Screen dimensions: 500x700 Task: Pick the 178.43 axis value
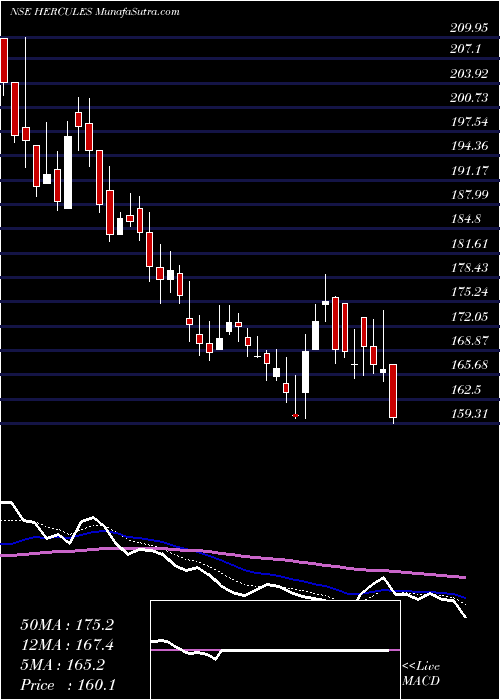pos(469,267)
